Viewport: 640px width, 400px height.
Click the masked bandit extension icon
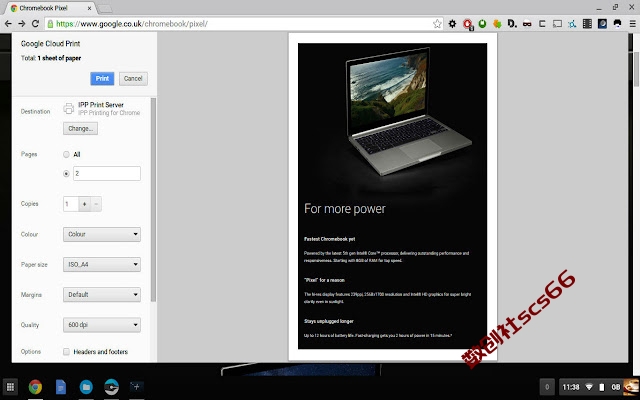click(527, 24)
